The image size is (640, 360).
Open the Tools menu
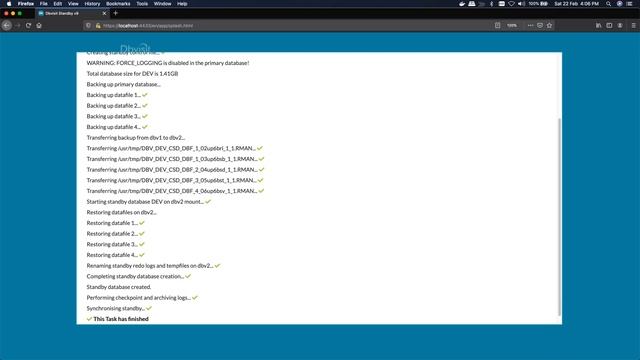[142, 4]
